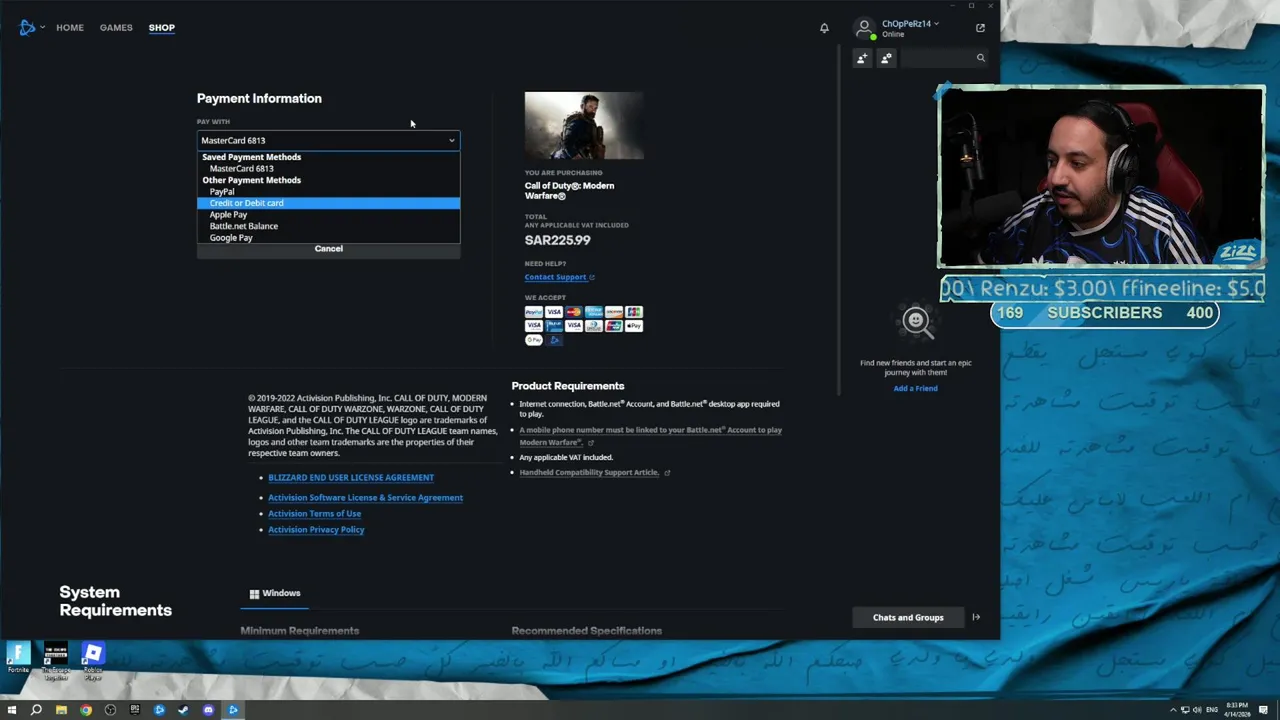Select saved MasterCard 6813 option
This screenshot has height=720, width=1280.
(x=328, y=168)
